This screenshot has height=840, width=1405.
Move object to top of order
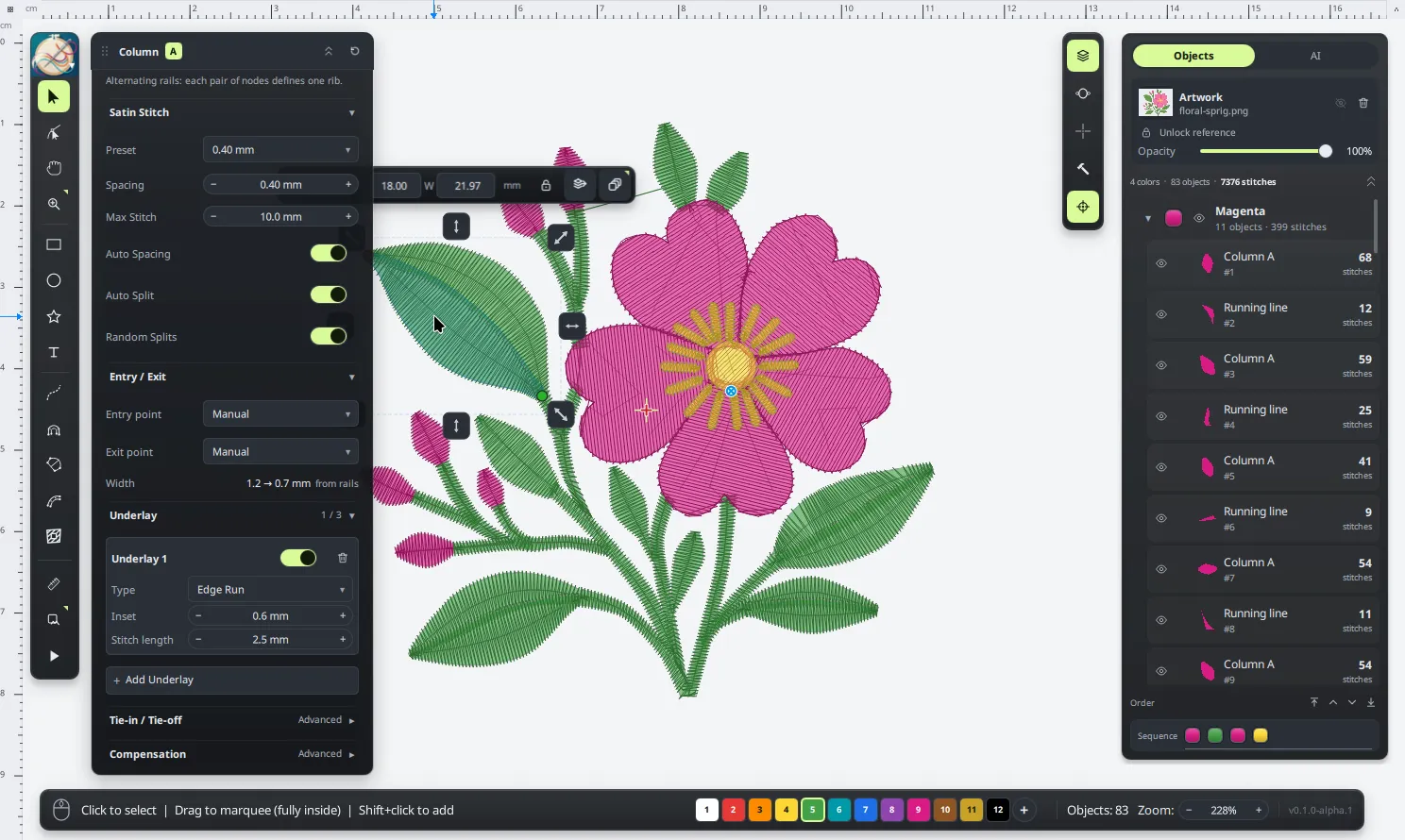[1313, 702]
